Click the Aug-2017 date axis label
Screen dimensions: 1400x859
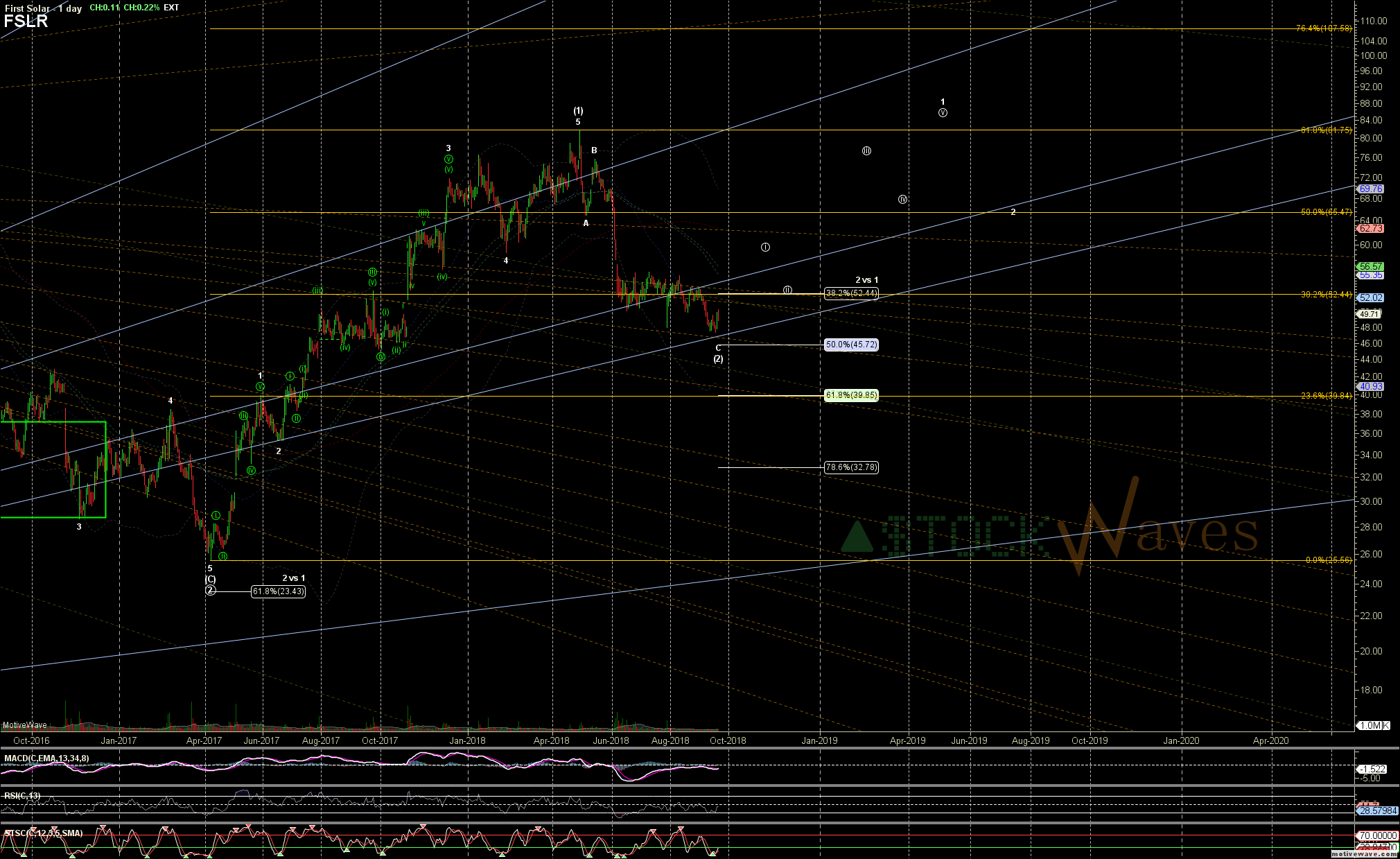pos(321,740)
